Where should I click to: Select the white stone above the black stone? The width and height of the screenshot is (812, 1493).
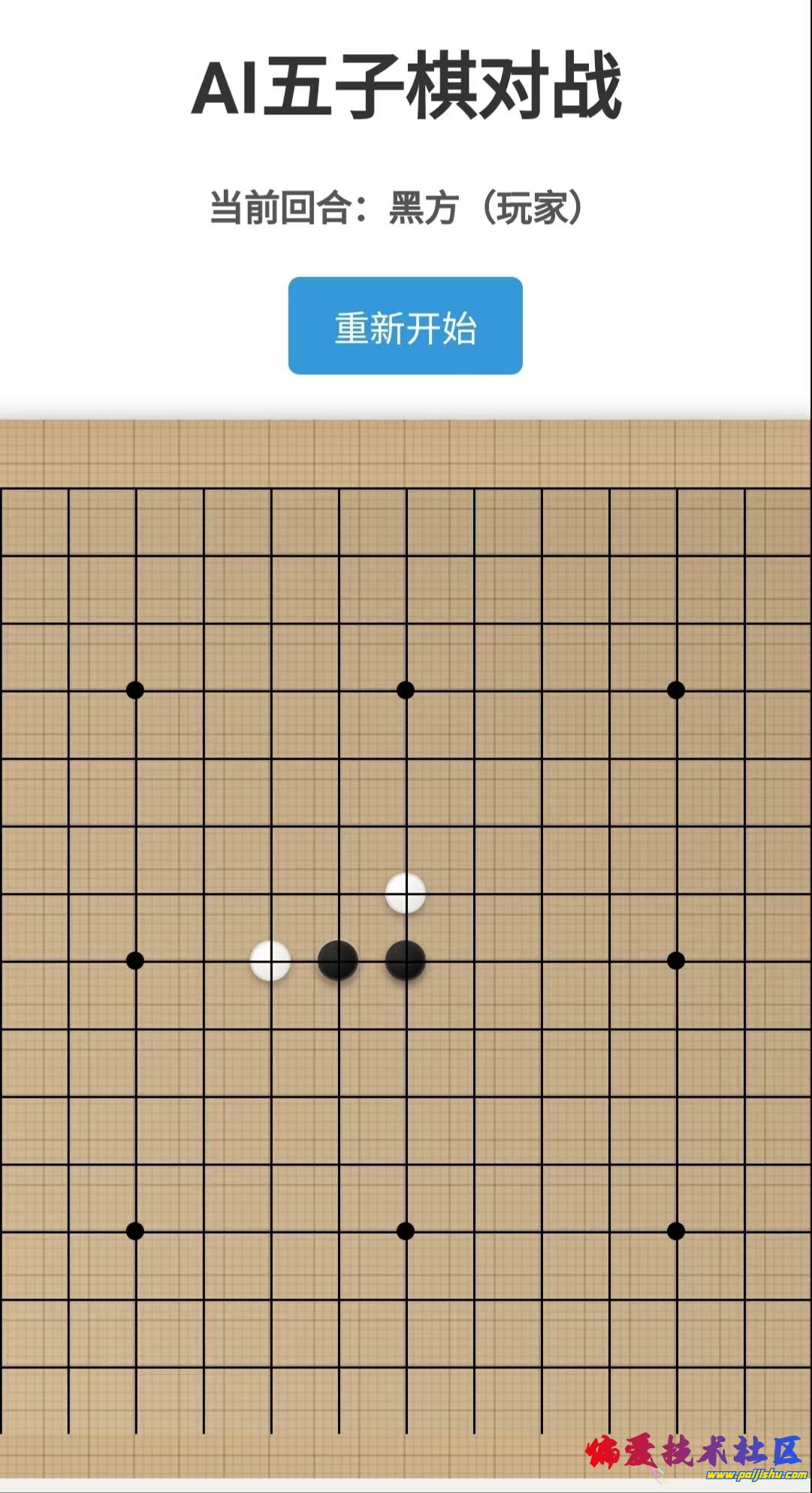point(406,893)
